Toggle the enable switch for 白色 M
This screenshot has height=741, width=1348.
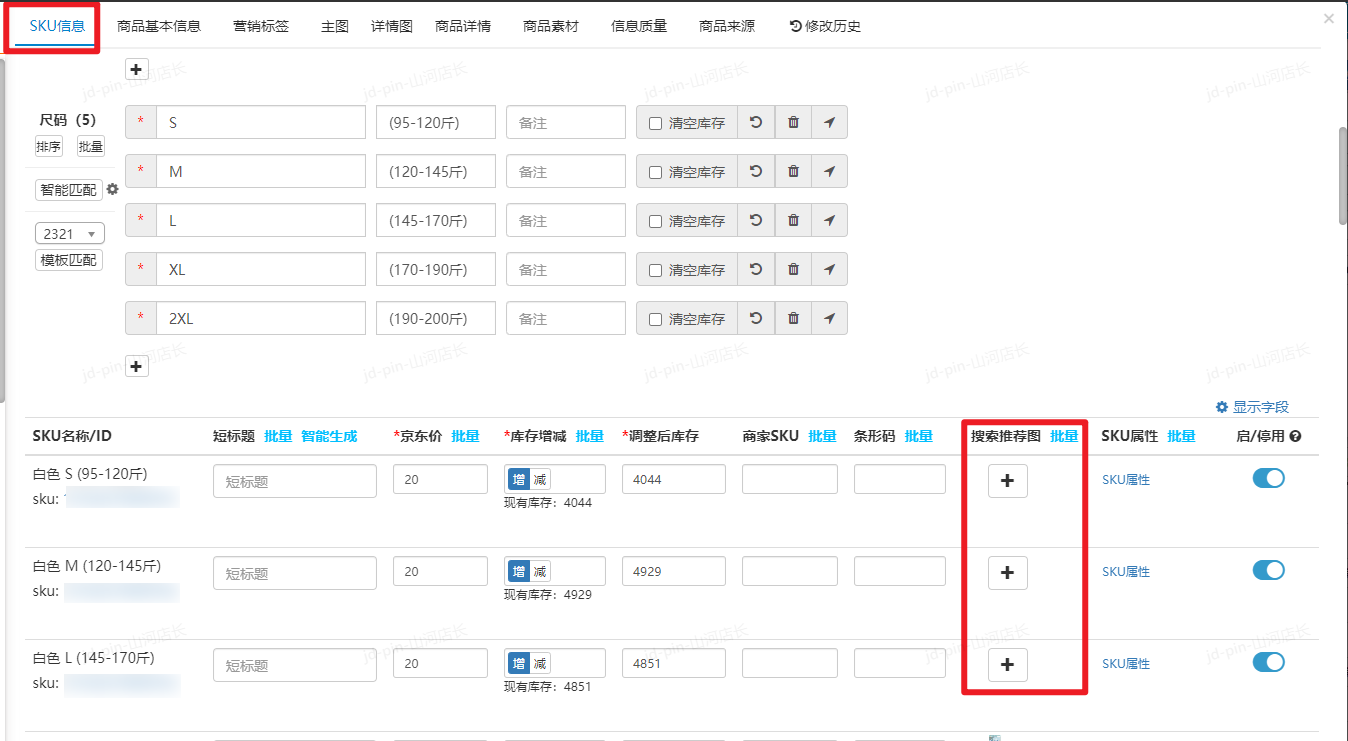[1268, 570]
